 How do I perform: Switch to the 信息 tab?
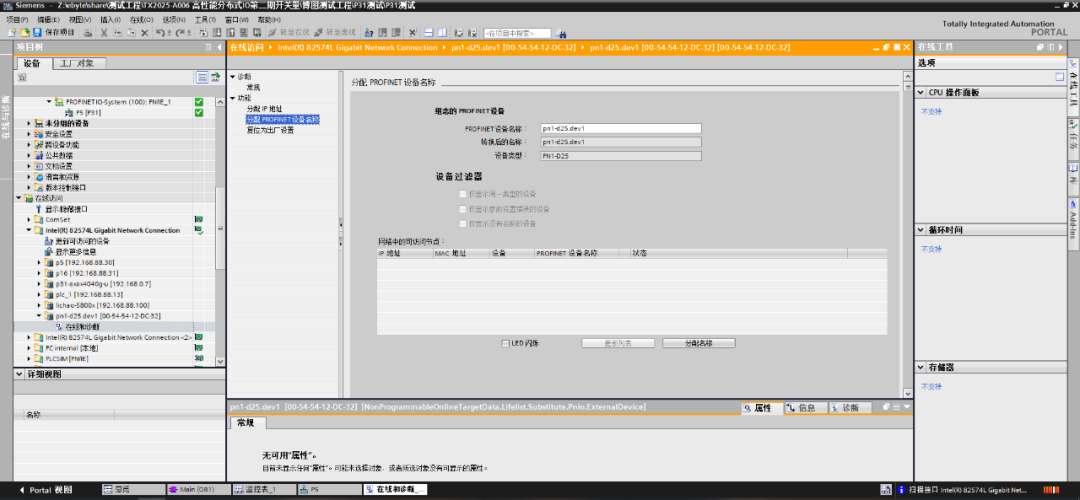804,408
